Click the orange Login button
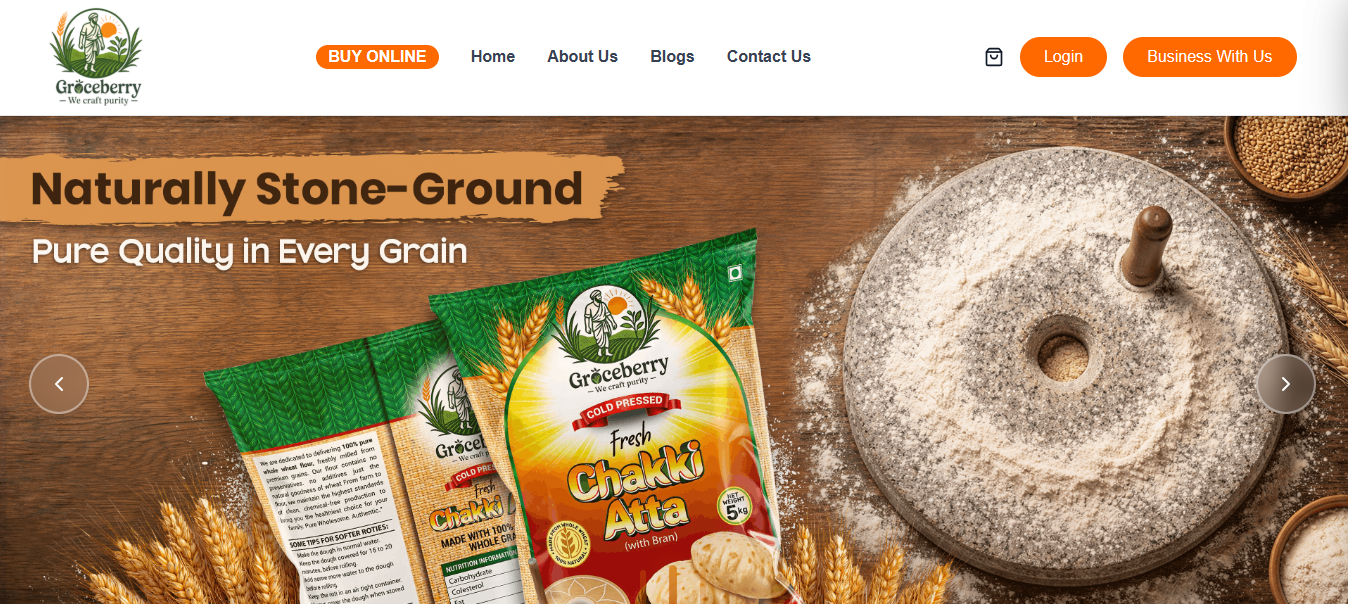The image size is (1348, 604). pos(1063,57)
